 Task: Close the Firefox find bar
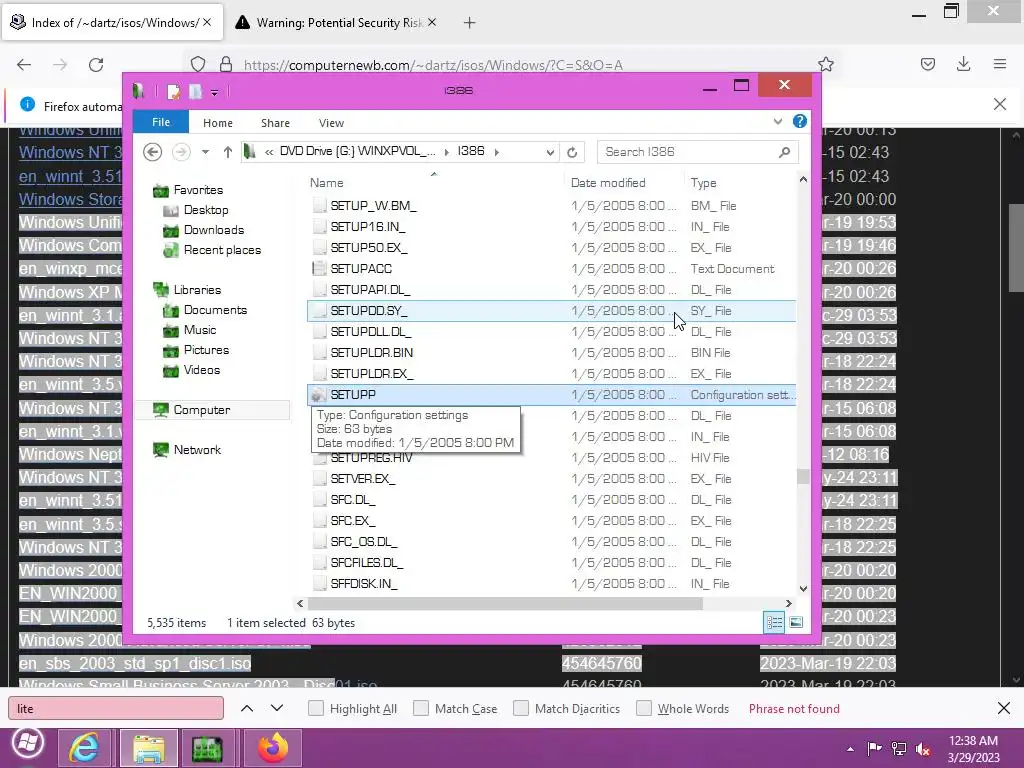pos(1004,708)
